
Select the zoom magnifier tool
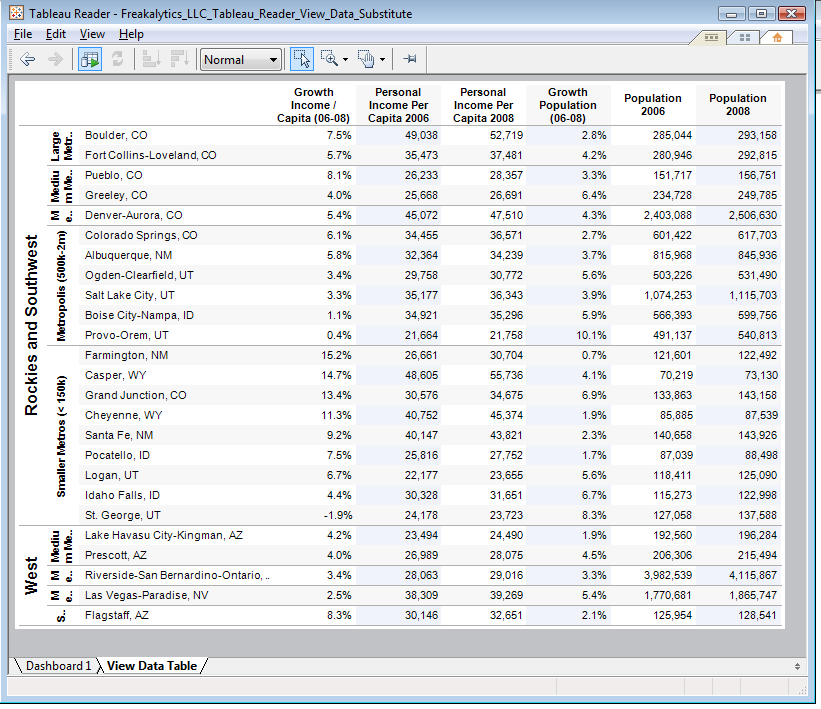coord(330,58)
